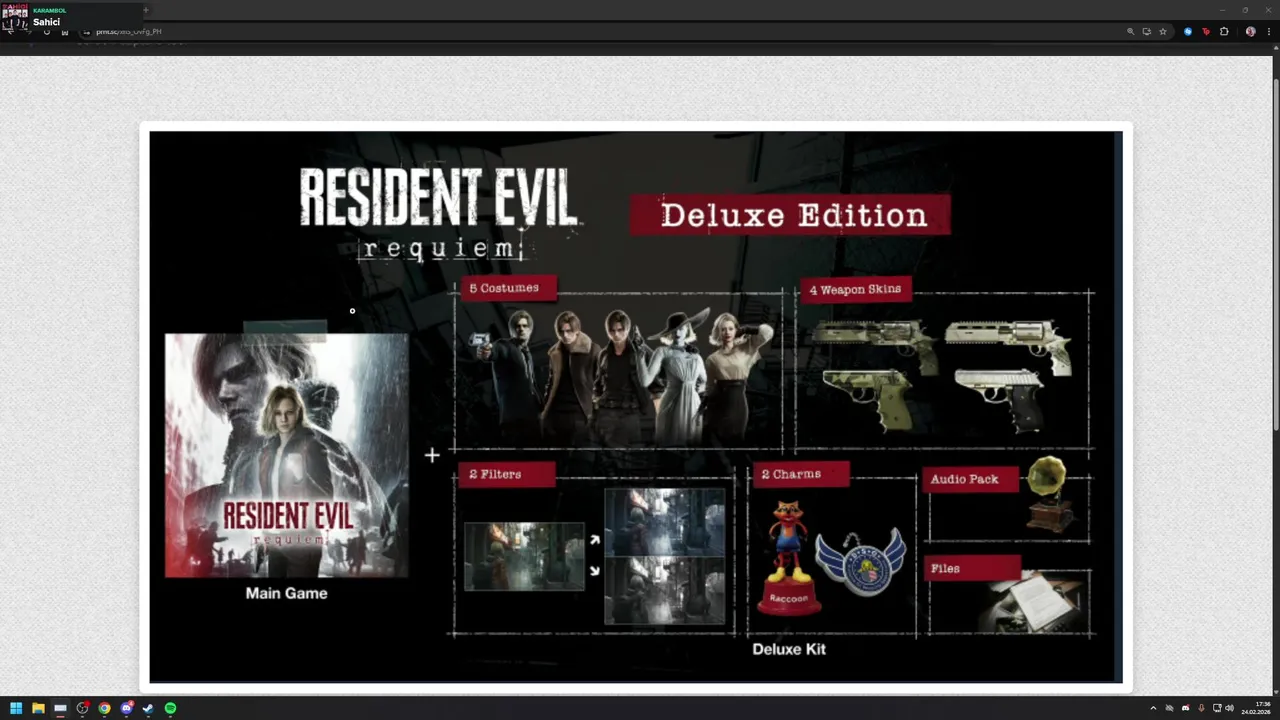
Task: Open Google Chrome from the taskbar
Action: 104,708
